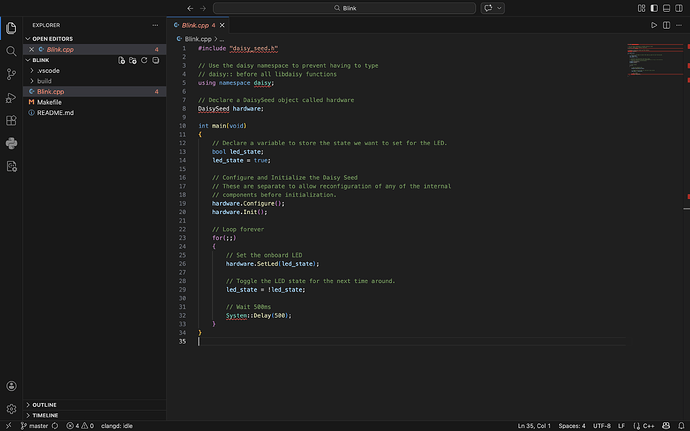690x431 pixels.
Task: Run the Blink.cpp file with play button
Action: [x=654, y=24]
